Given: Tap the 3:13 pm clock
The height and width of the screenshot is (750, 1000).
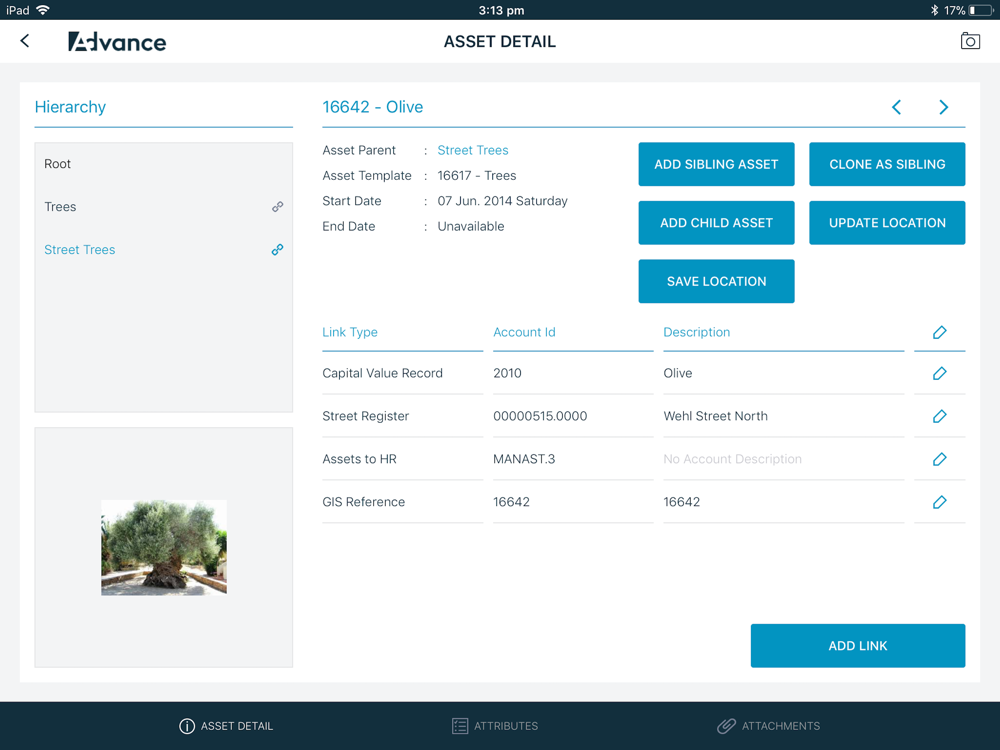Looking at the screenshot, I should (x=501, y=10).
